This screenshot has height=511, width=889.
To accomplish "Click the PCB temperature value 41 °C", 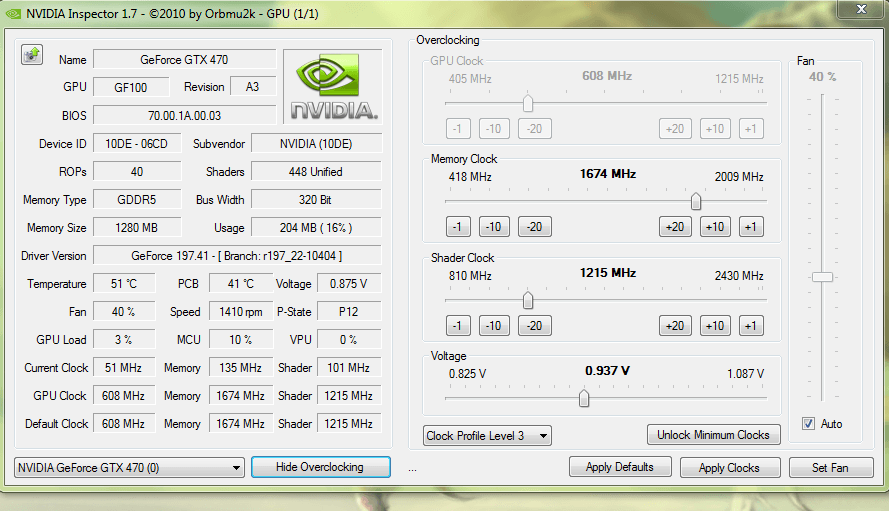I will pos(241,284).
